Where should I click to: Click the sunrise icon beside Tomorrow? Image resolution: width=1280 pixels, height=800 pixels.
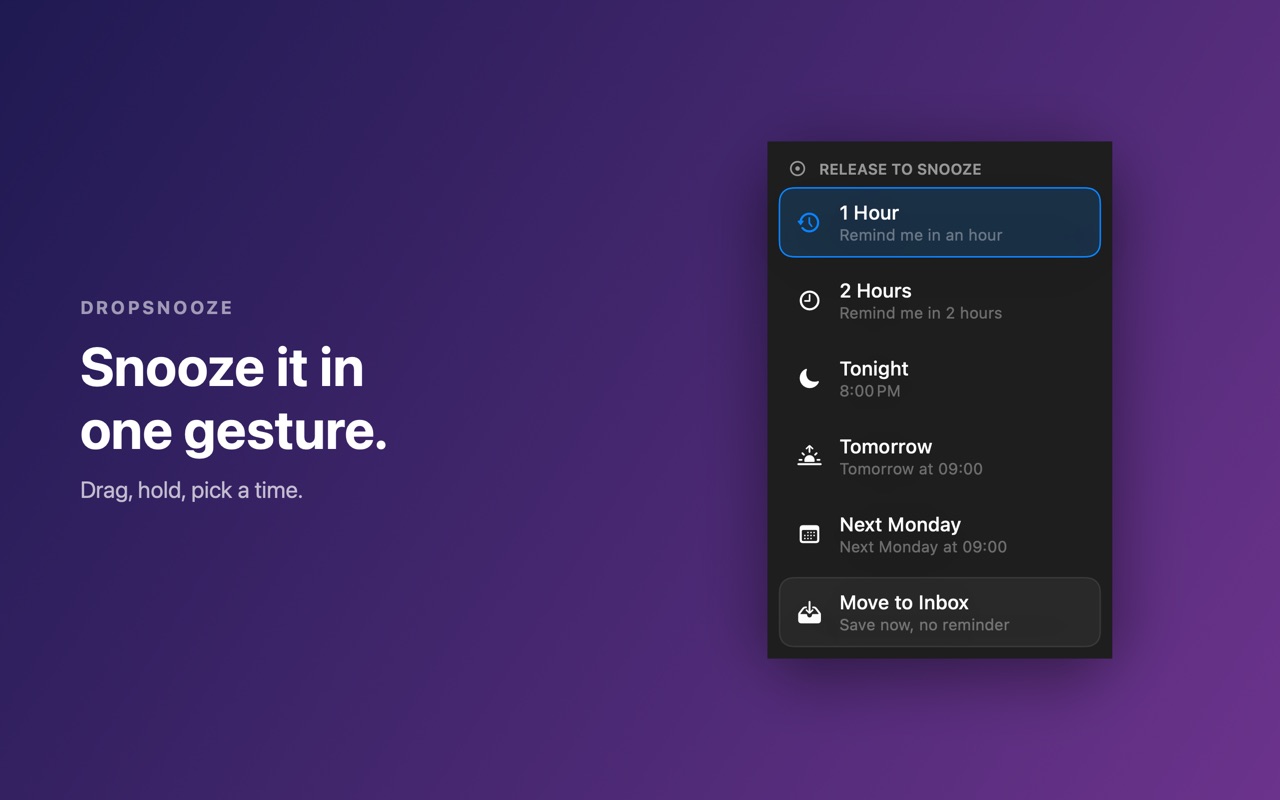coord(809,456)
